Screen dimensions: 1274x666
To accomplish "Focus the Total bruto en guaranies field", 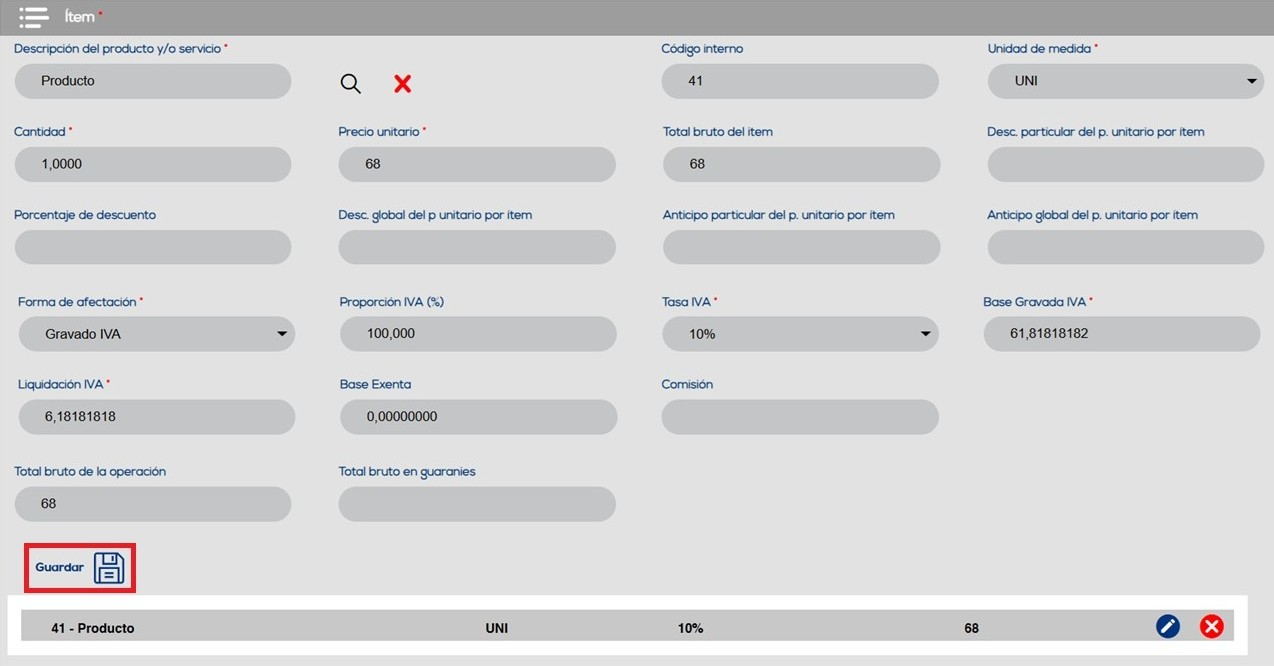I will coord(477,504).
